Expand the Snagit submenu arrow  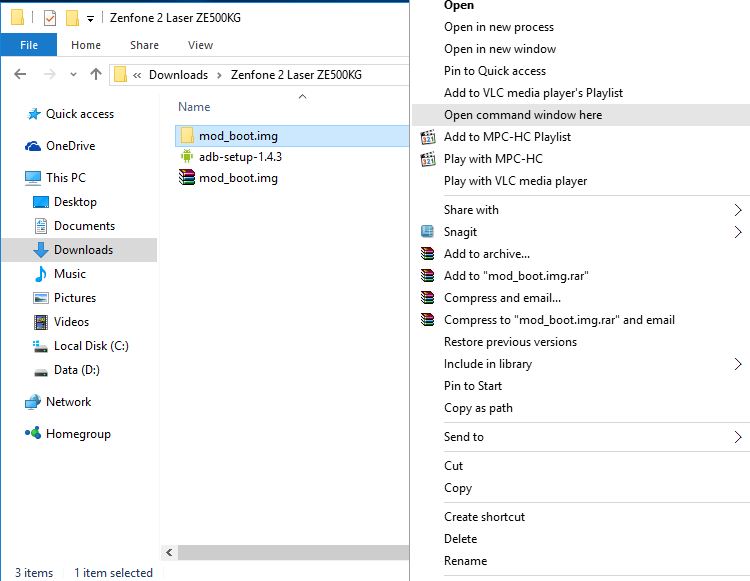click(738, 232)
